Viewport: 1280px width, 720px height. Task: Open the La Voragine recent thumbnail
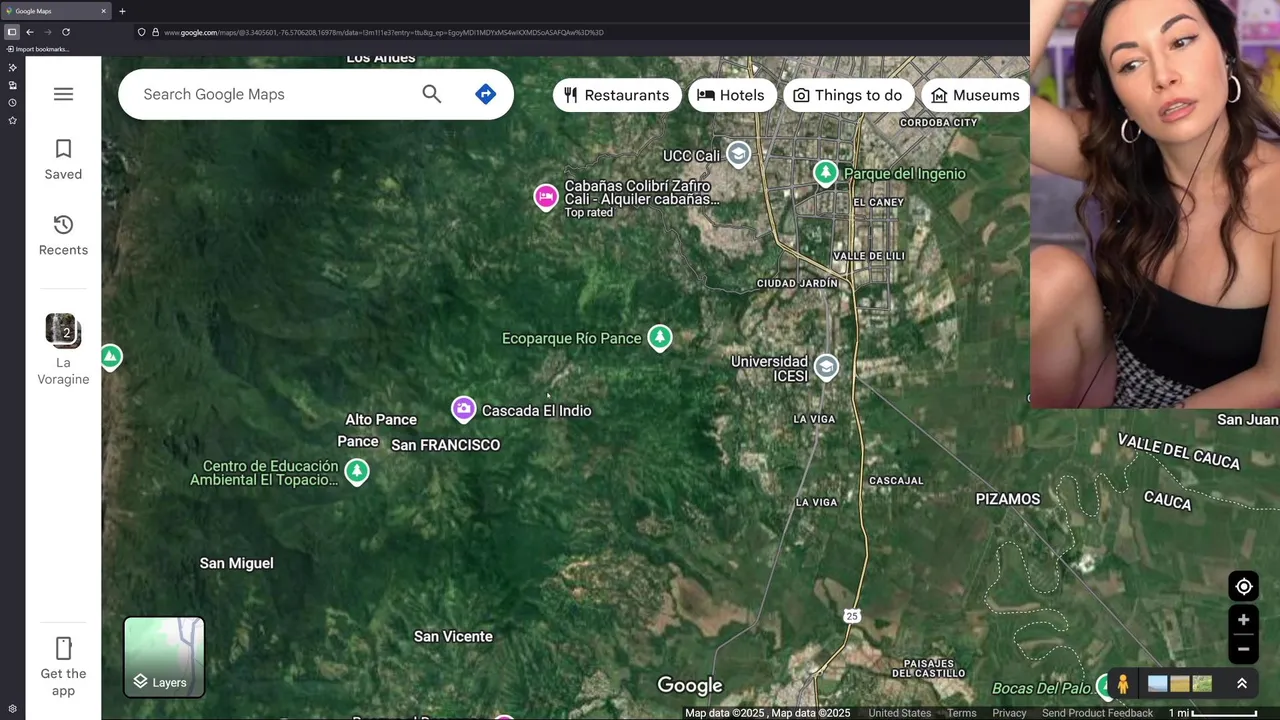tap(63, 330)
